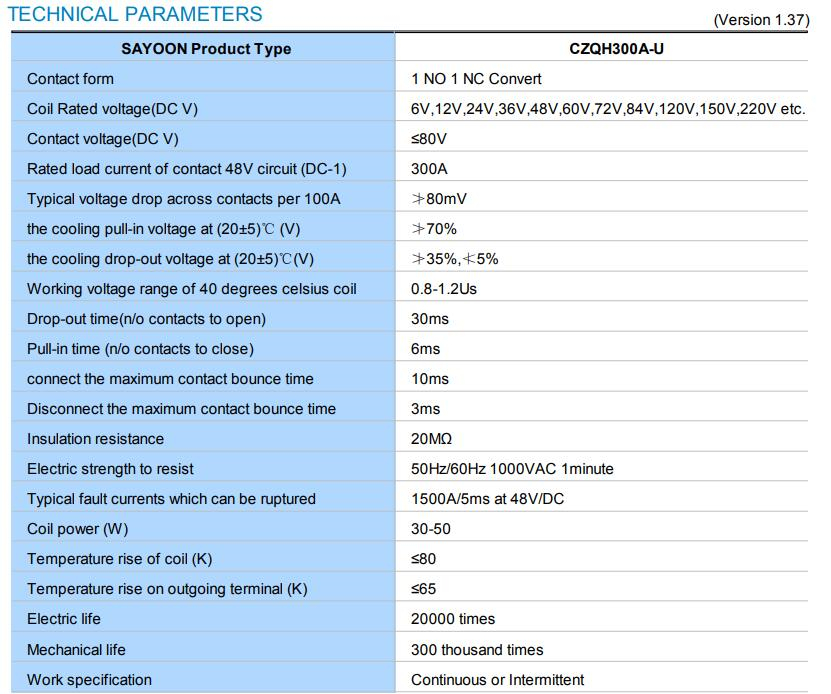Click the (Version 1.37) label

(762, 20)
